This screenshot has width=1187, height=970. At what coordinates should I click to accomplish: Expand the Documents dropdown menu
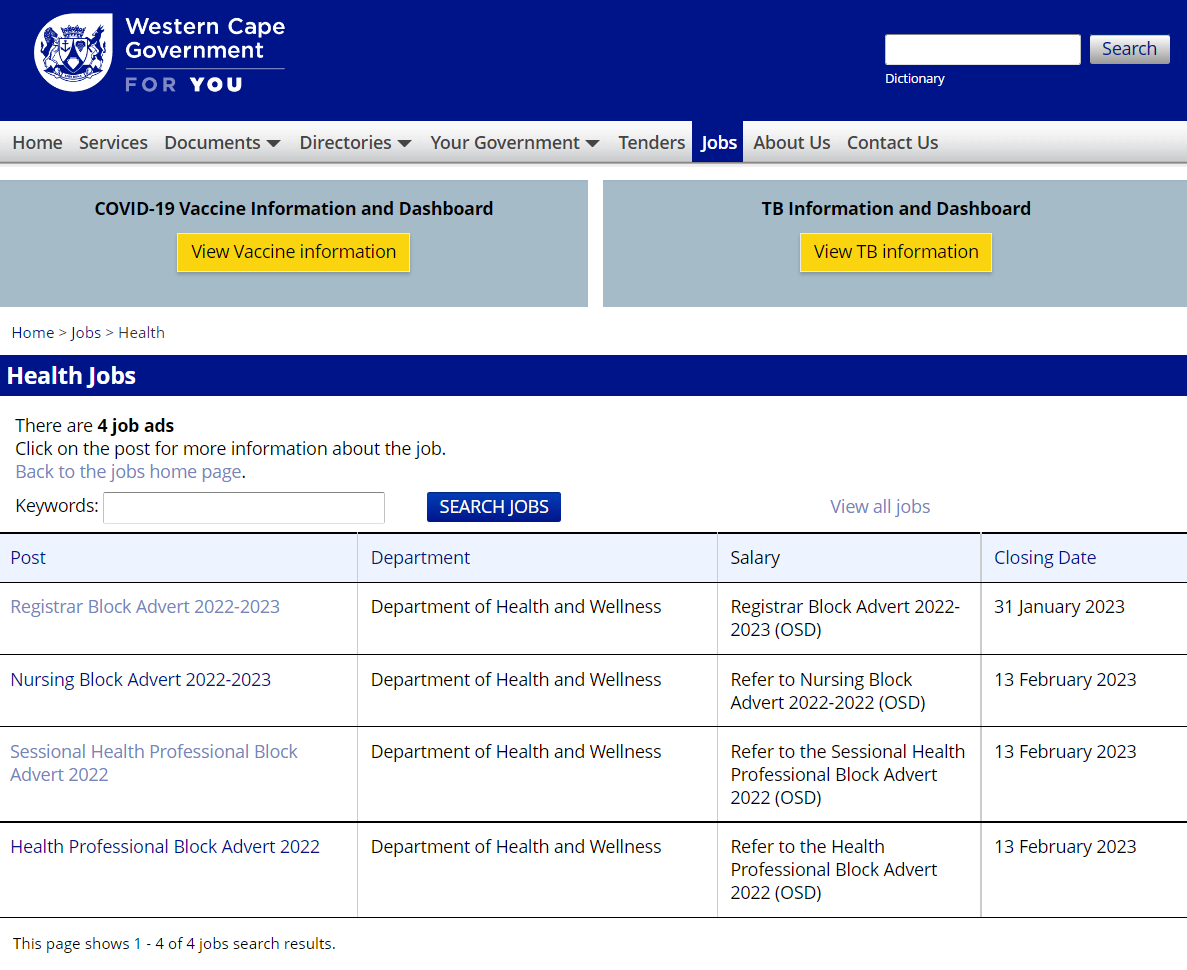222,143
